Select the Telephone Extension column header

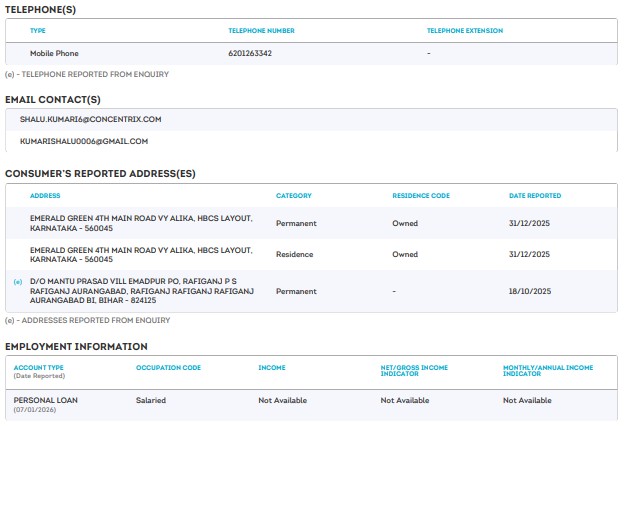click(464, 31)
